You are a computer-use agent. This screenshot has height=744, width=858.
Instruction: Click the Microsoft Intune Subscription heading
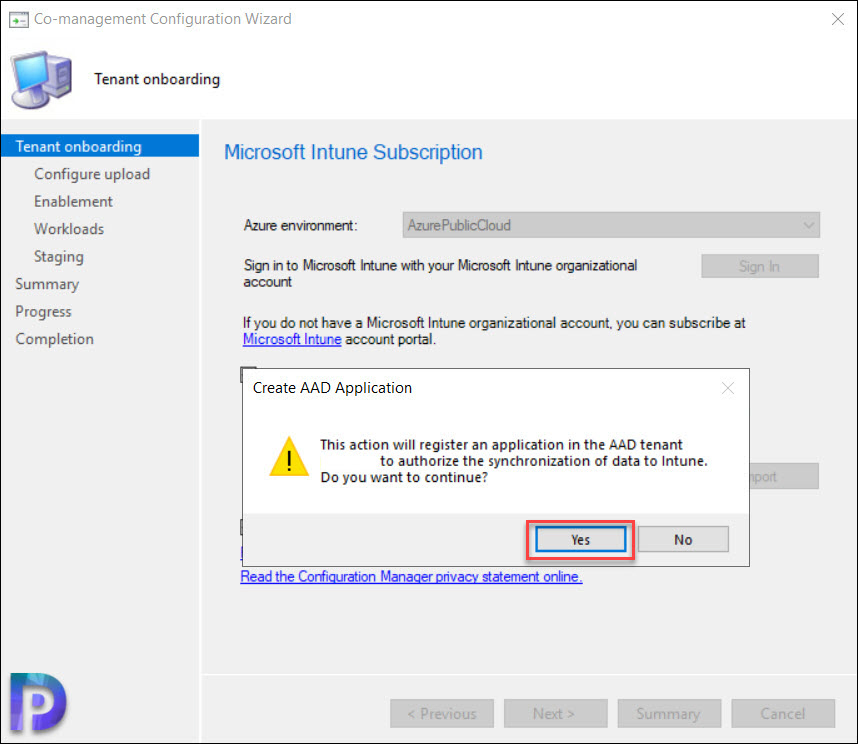pos(353,152)
